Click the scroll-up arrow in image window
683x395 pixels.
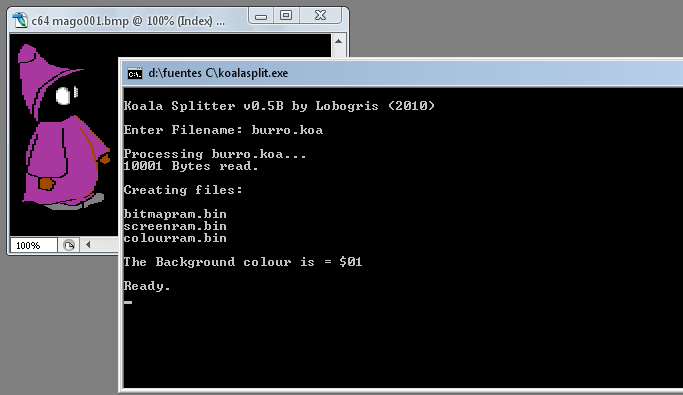[x=338, y=41]
